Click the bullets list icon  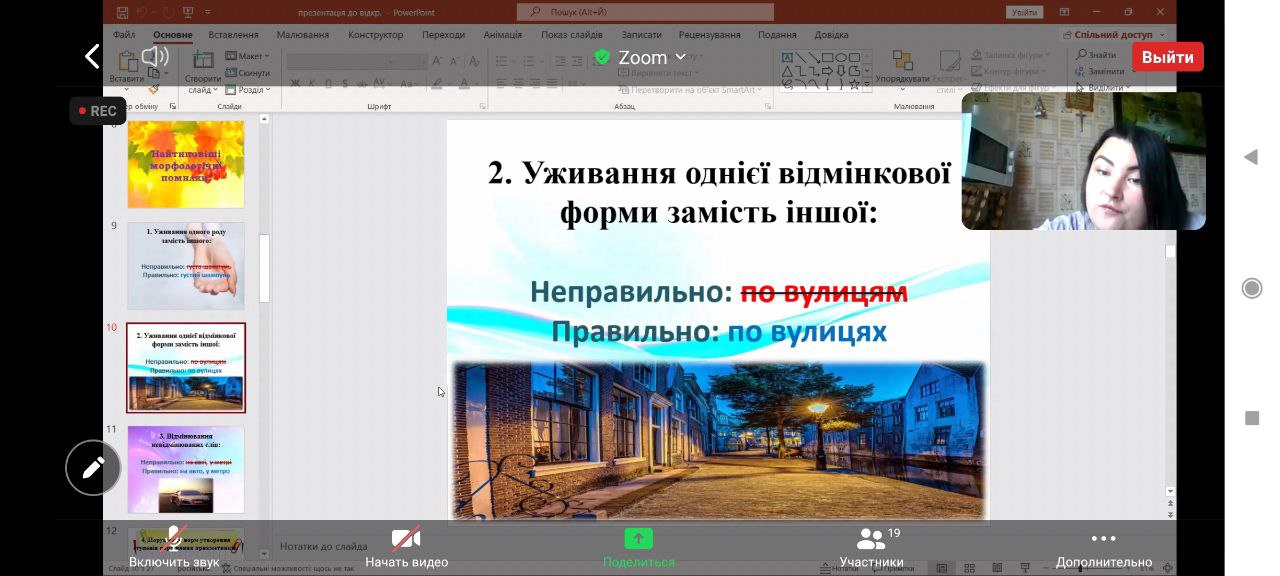[x=503, y=61]
